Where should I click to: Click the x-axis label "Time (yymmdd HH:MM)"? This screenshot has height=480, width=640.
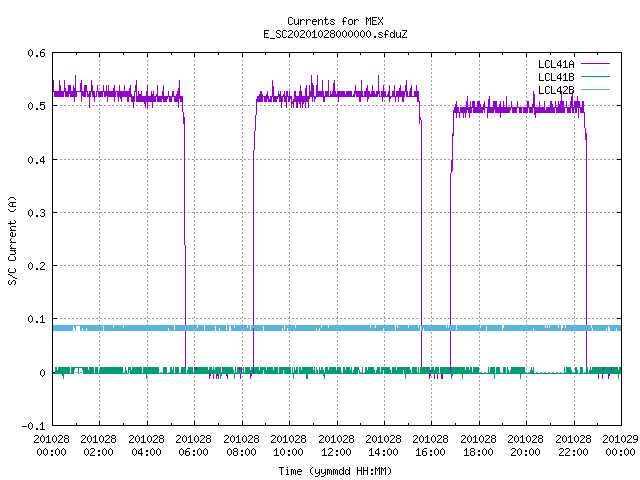coord(335,471)
